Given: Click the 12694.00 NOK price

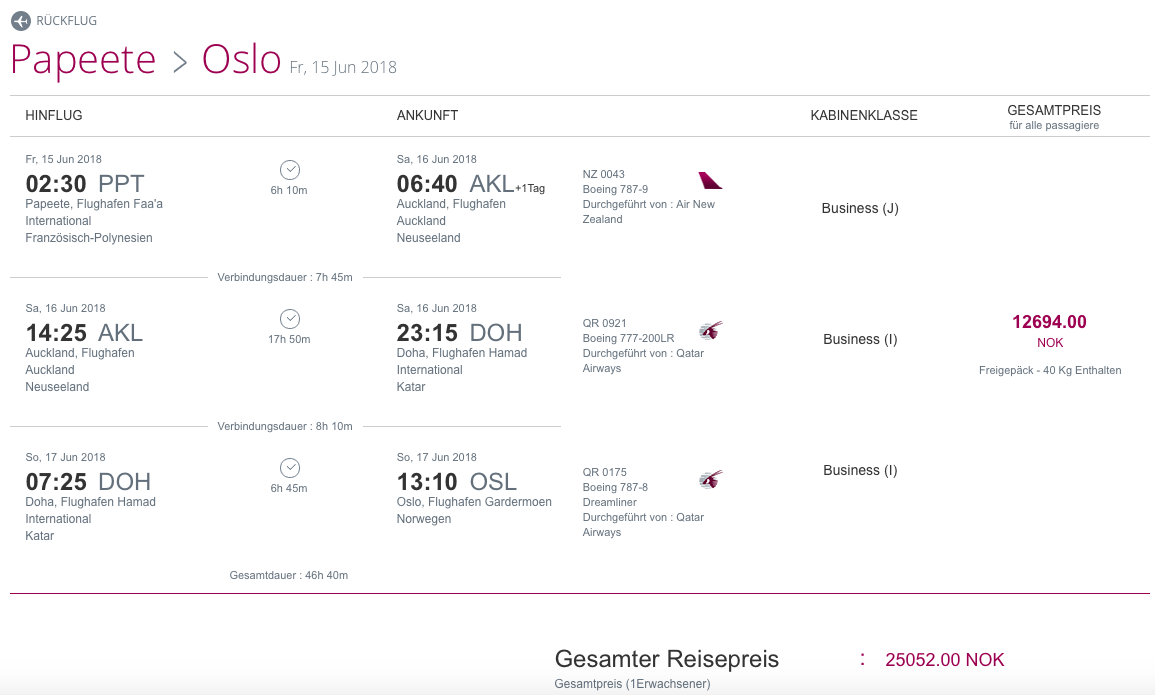Looking at the screenshot, I should click(1049, 322).
